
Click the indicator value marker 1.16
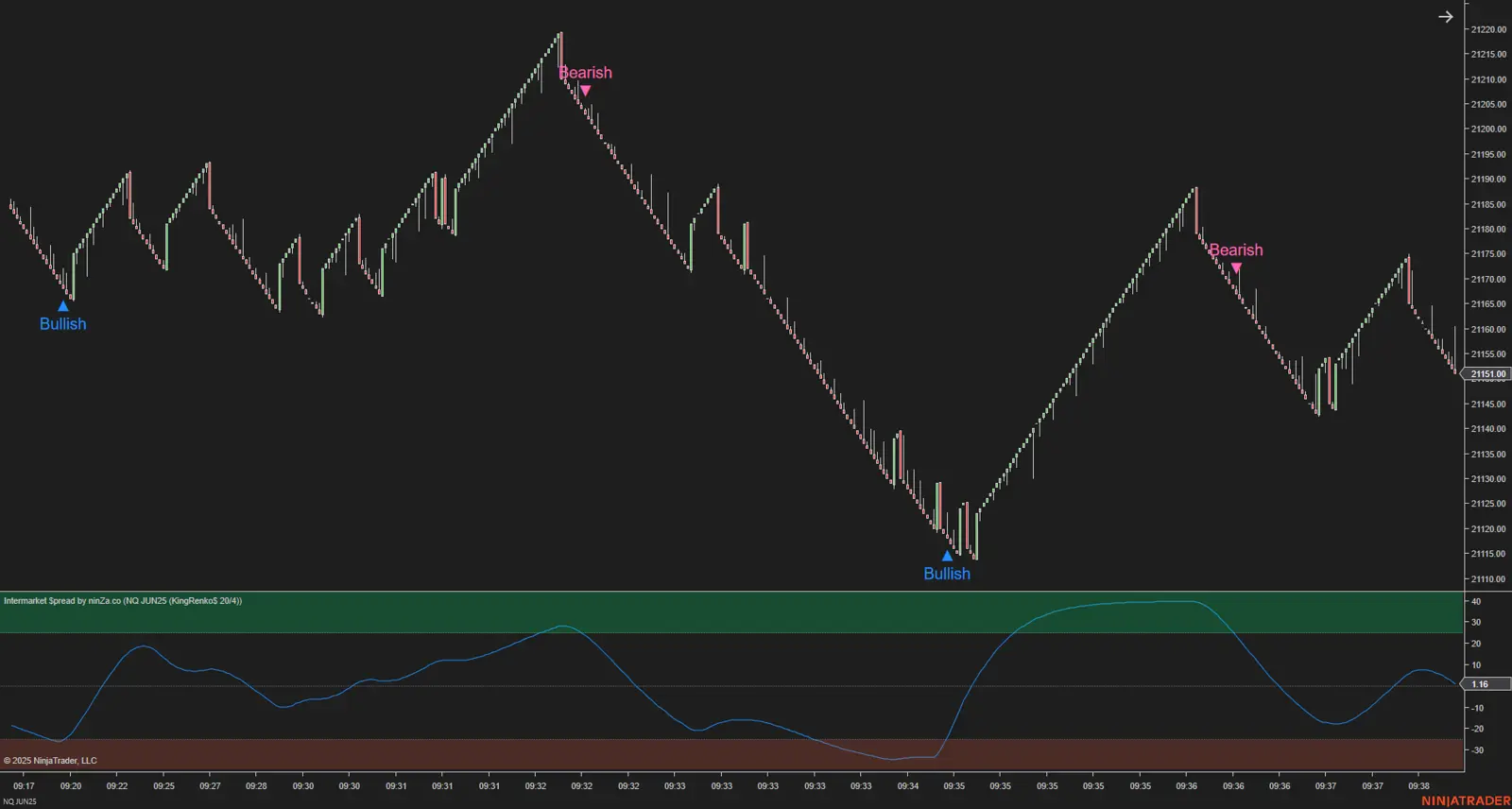click(x=1486, y=684)
